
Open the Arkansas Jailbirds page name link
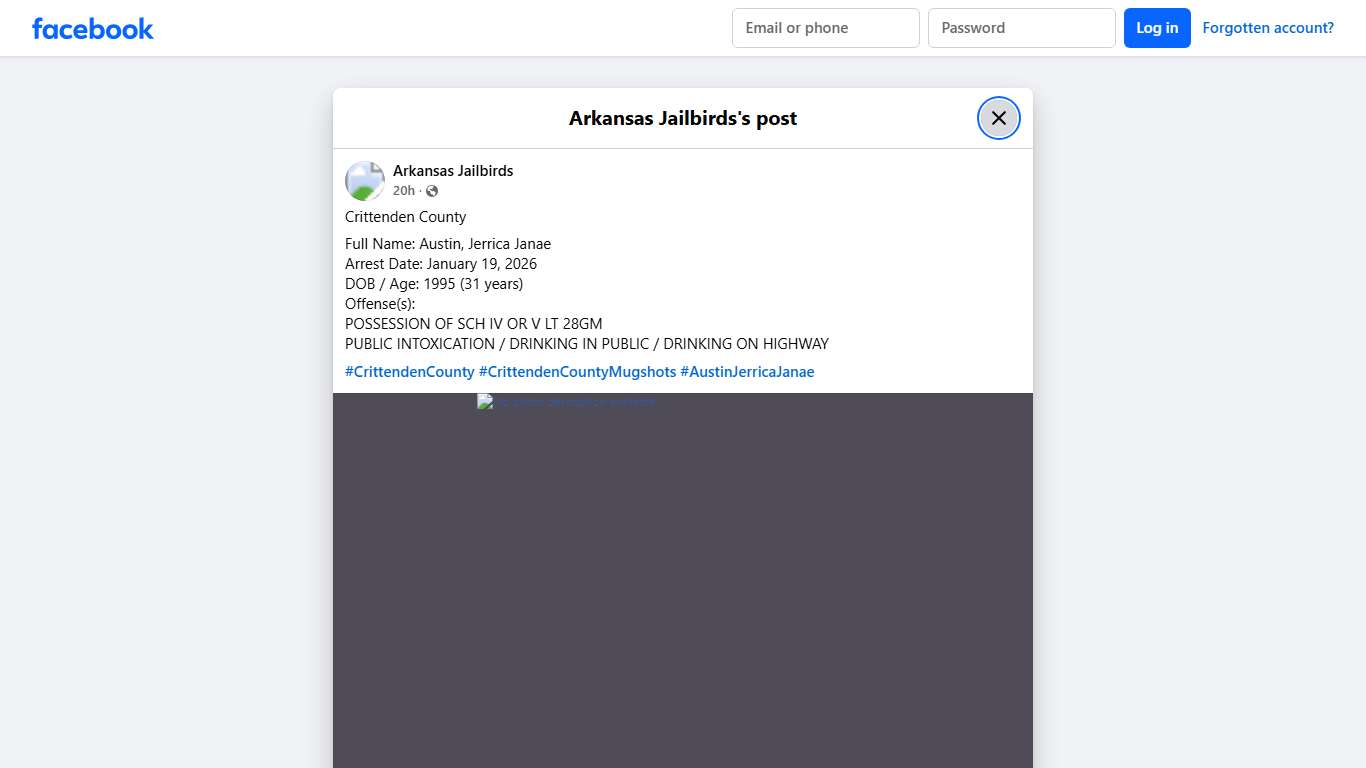pos(453,171)
